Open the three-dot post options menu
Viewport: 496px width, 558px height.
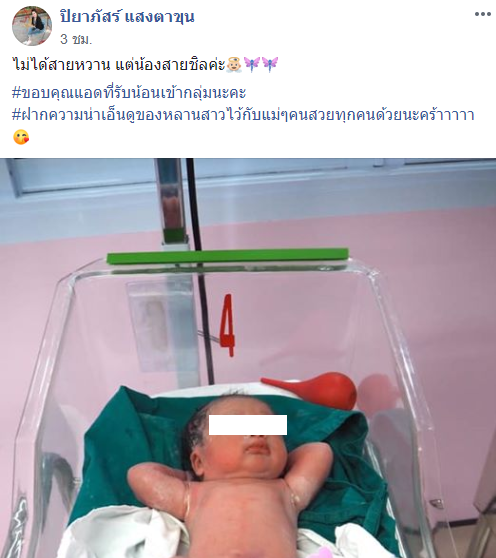(482, 14)
